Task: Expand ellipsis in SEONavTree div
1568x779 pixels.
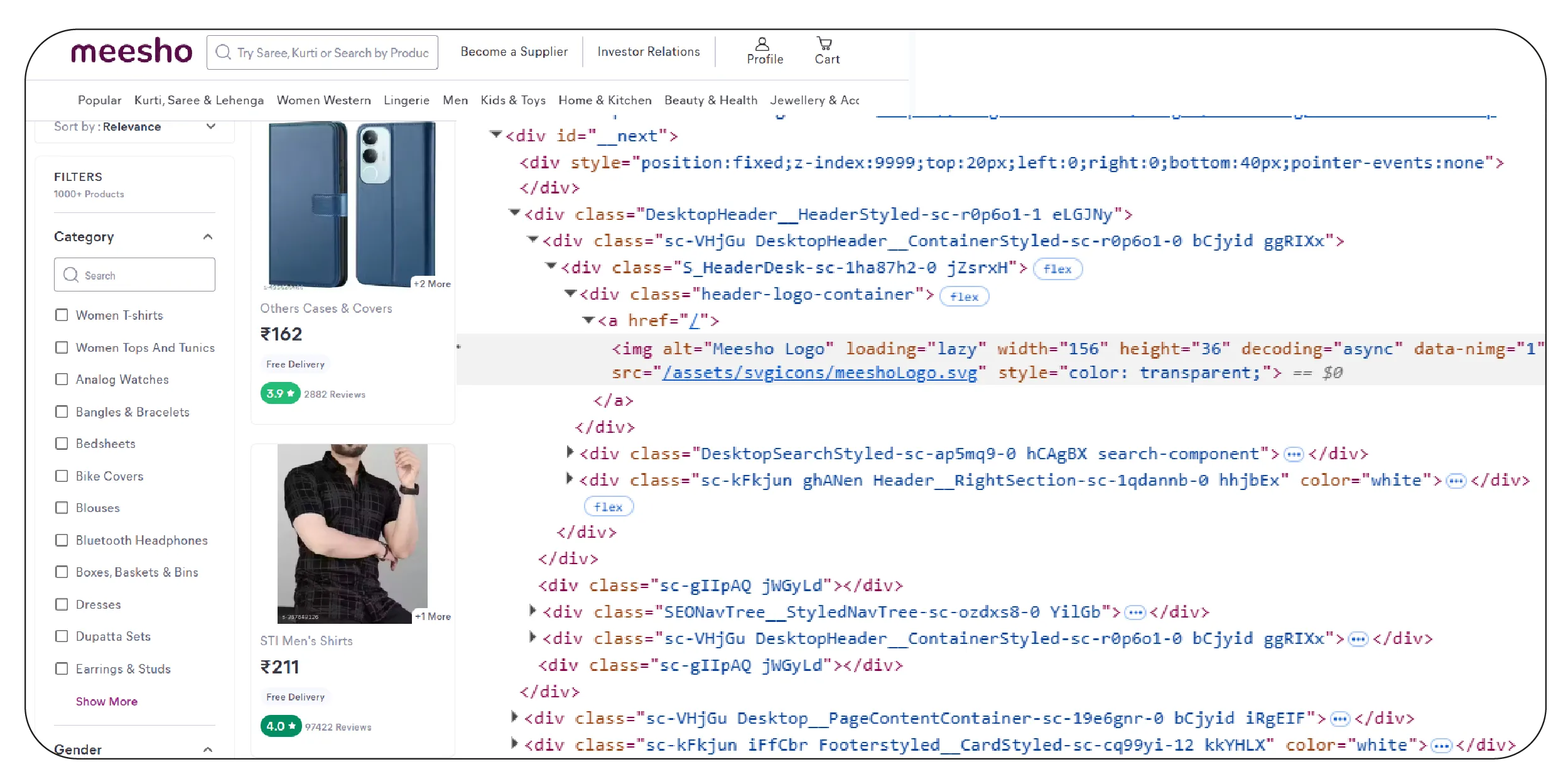Action: coord(1134,613)
